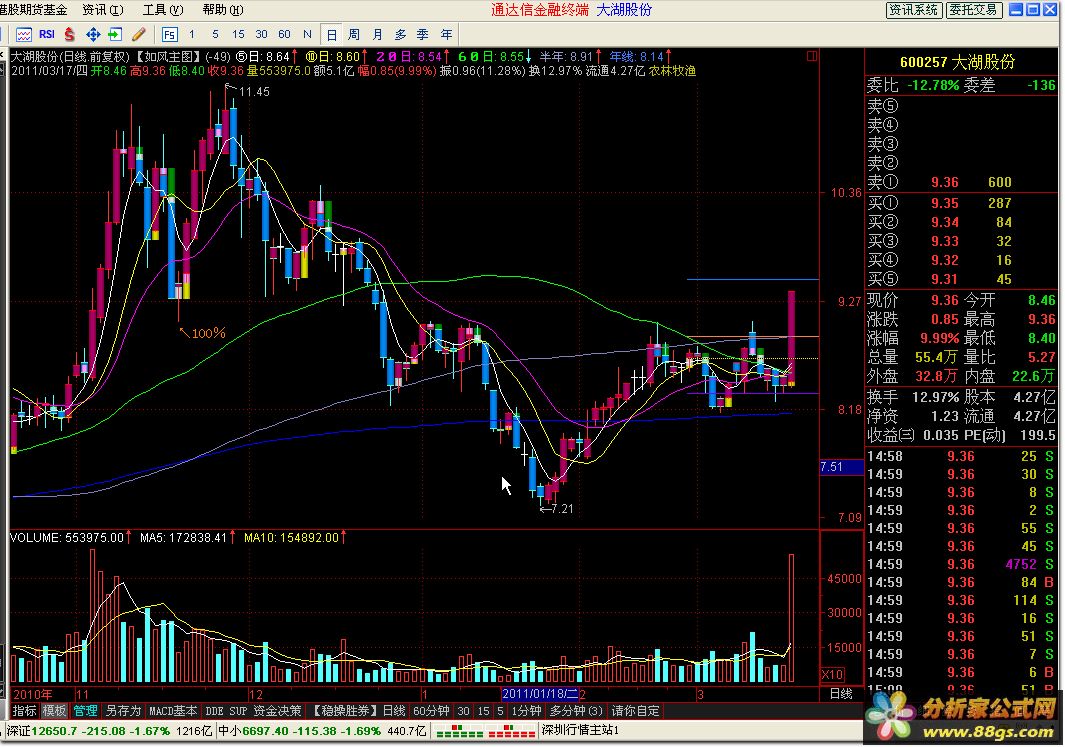Click the RSI indicator toolbar icon
Screen dimensions: 1065x747
click(x=47, y=34)
